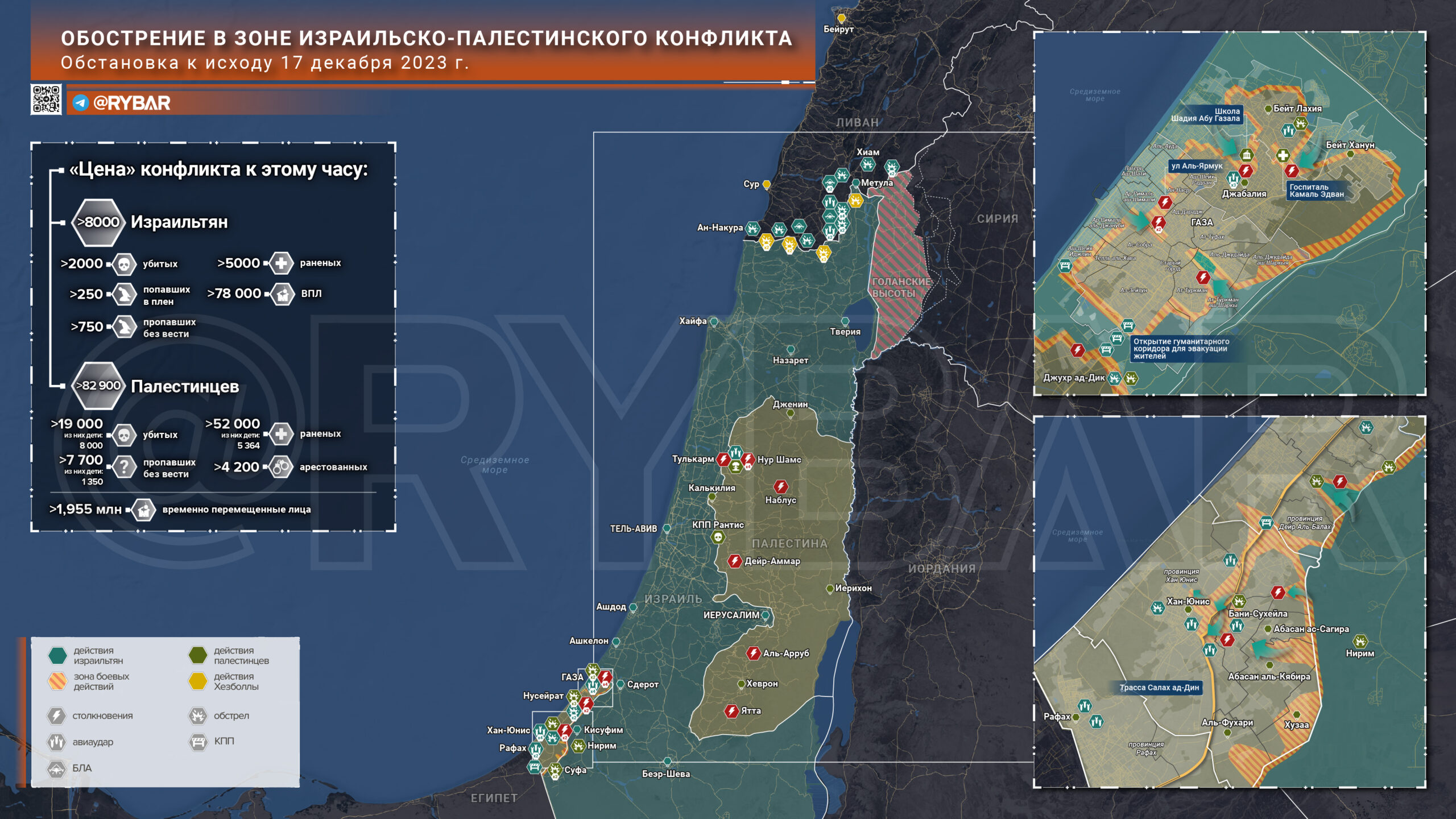This screenshot has height=819, width=1456.
Task: Click the КПП checkpoint icon in legend
Action: pos(198,742)
